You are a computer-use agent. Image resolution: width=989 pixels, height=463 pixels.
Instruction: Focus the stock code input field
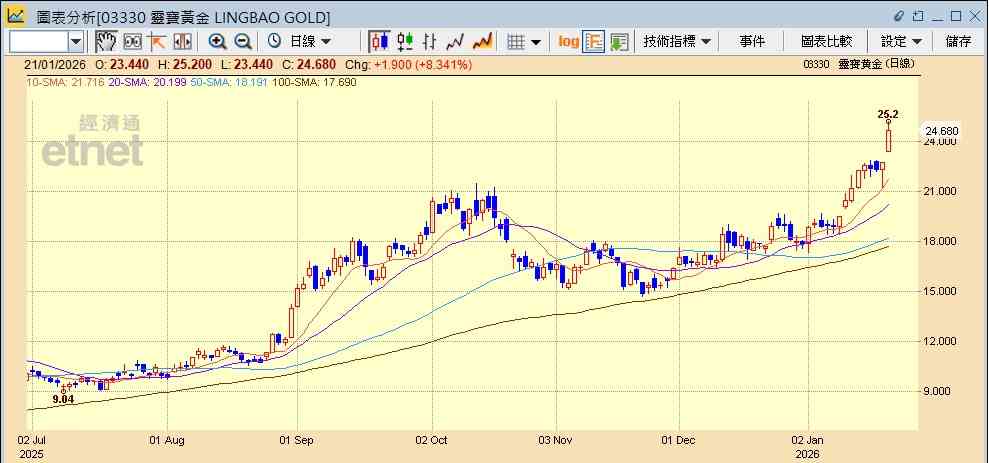pyautogui.click(x=39, y=42)
